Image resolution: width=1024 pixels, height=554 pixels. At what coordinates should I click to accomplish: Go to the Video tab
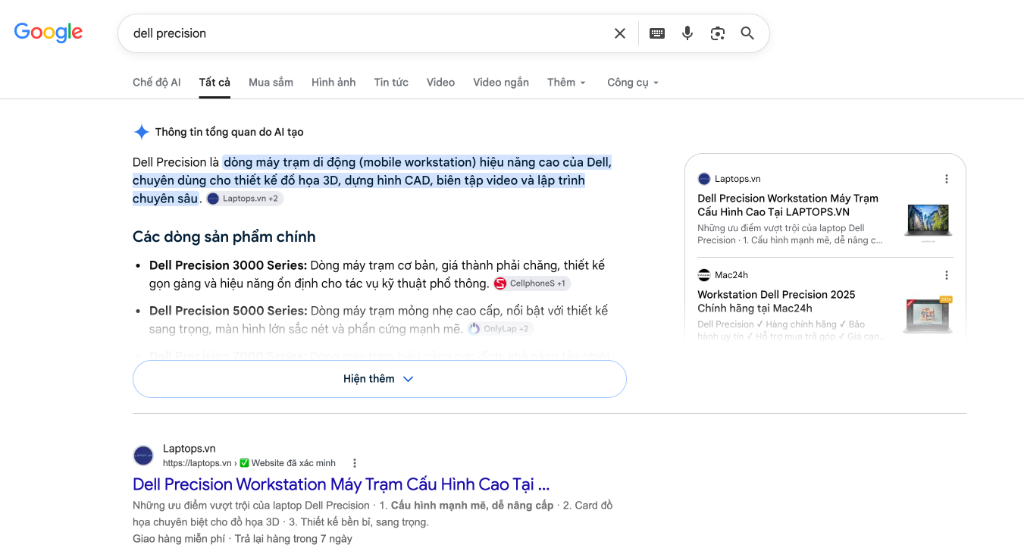click(440, 82)
